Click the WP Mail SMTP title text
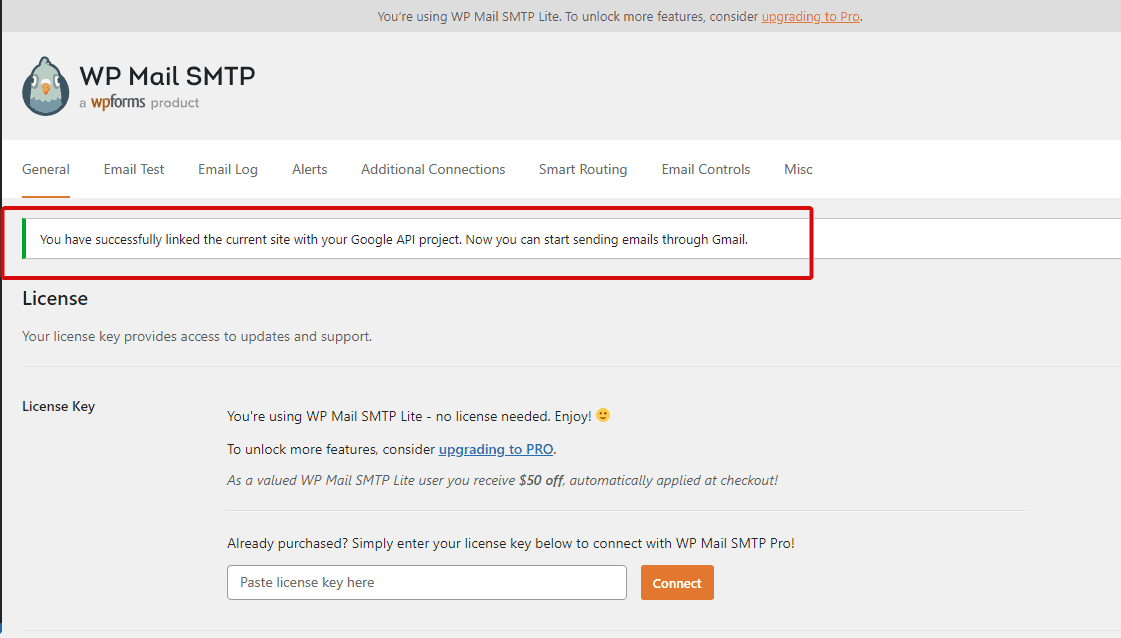 coord(167,76)
